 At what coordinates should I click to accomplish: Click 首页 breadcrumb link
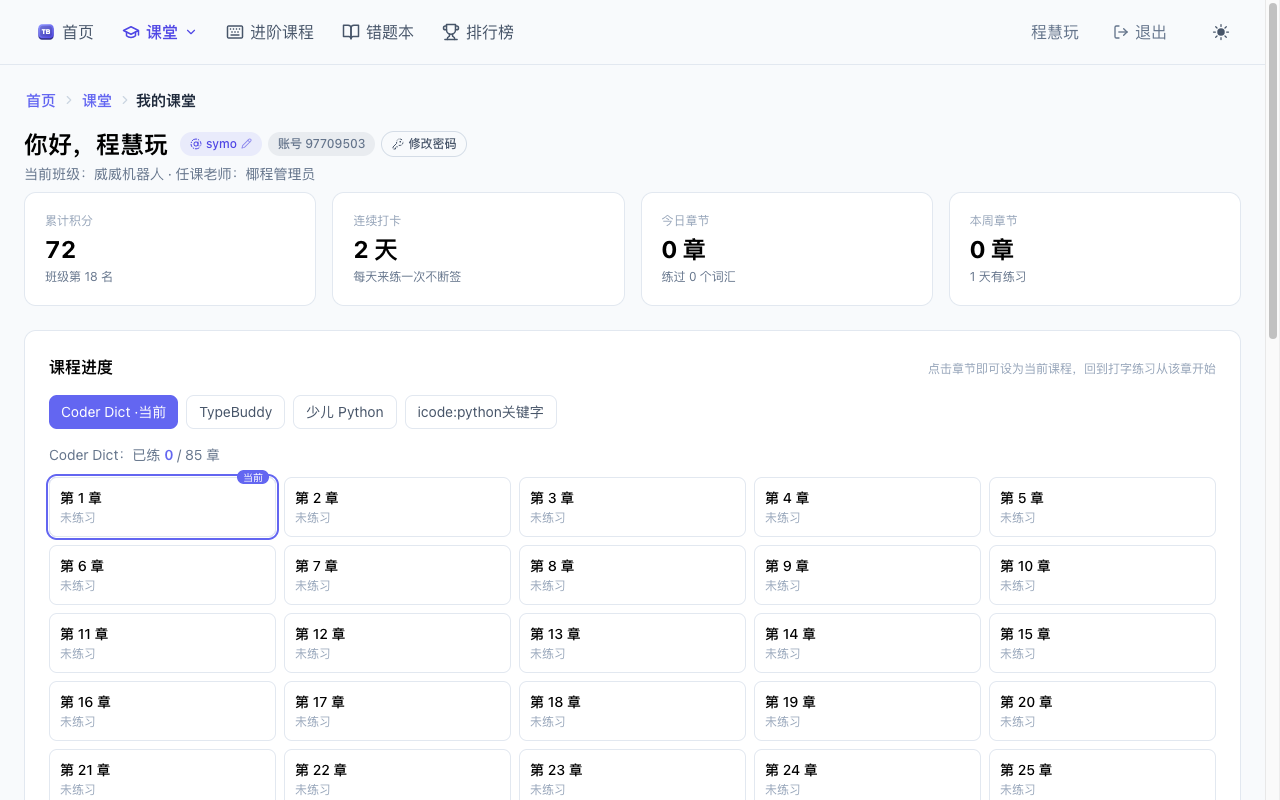[41, 101]
